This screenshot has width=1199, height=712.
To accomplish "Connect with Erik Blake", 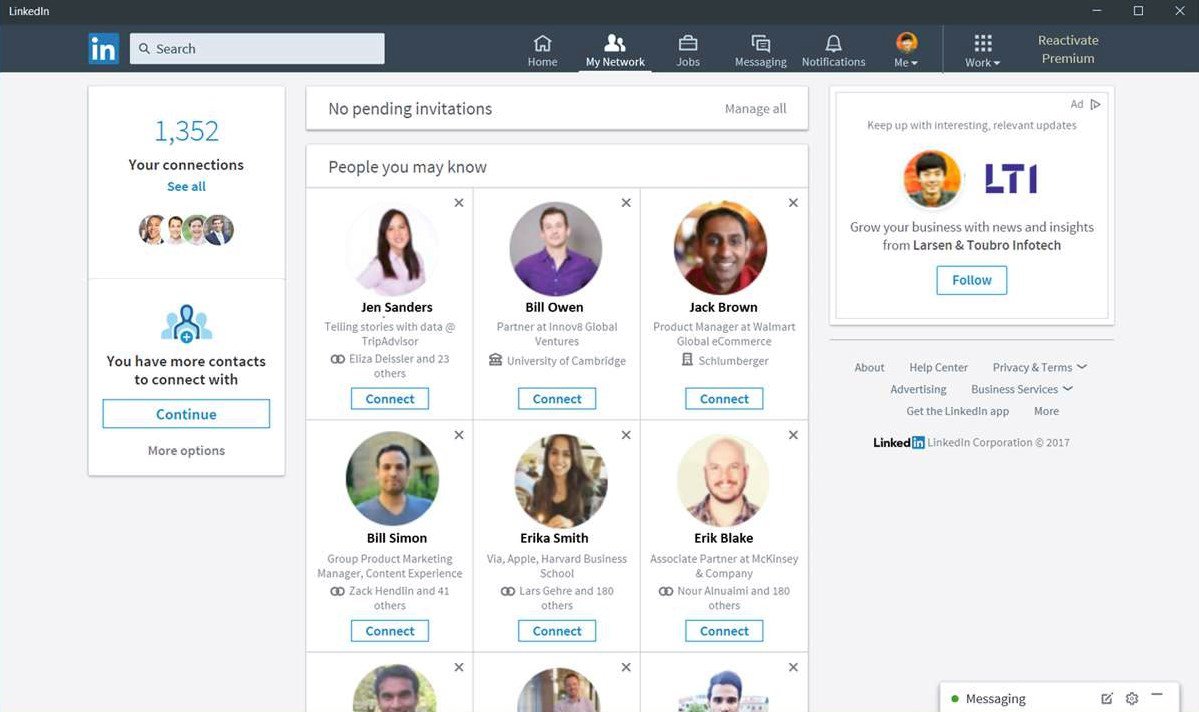I will 724,631.
